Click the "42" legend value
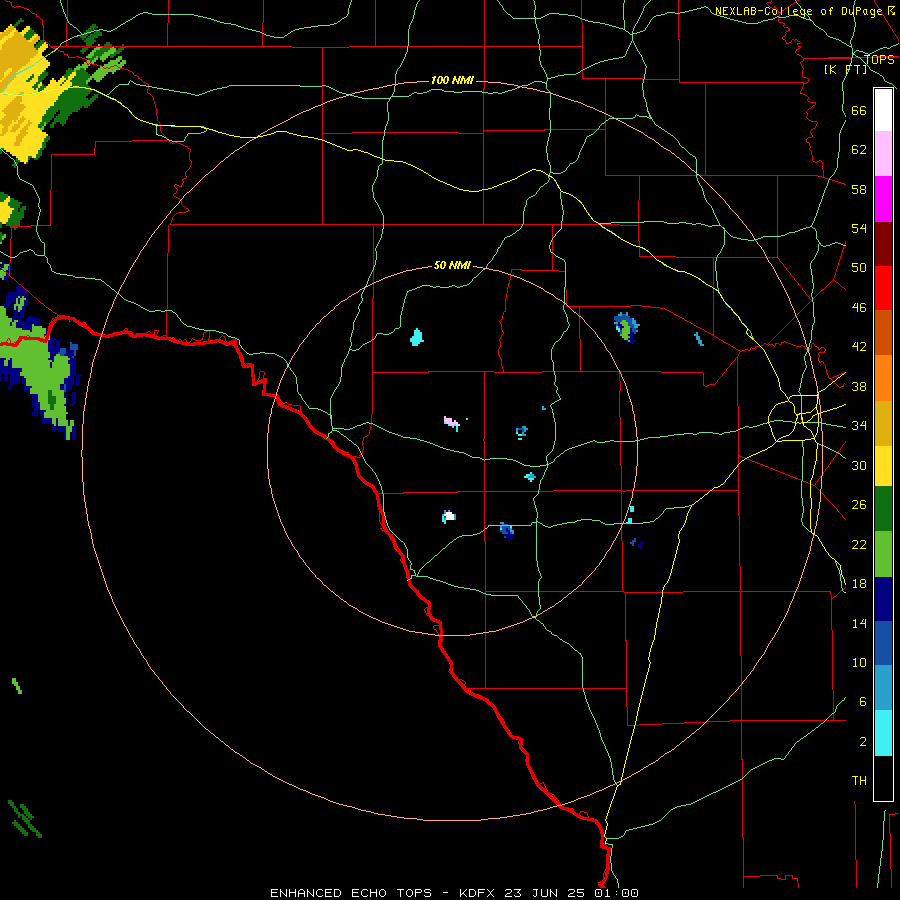 click(x=859, y=347)
